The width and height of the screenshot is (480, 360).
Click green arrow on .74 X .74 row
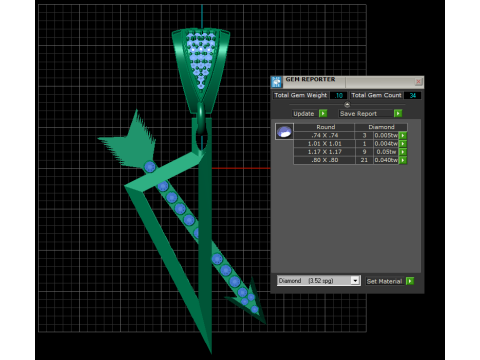[x=403, y=135]
